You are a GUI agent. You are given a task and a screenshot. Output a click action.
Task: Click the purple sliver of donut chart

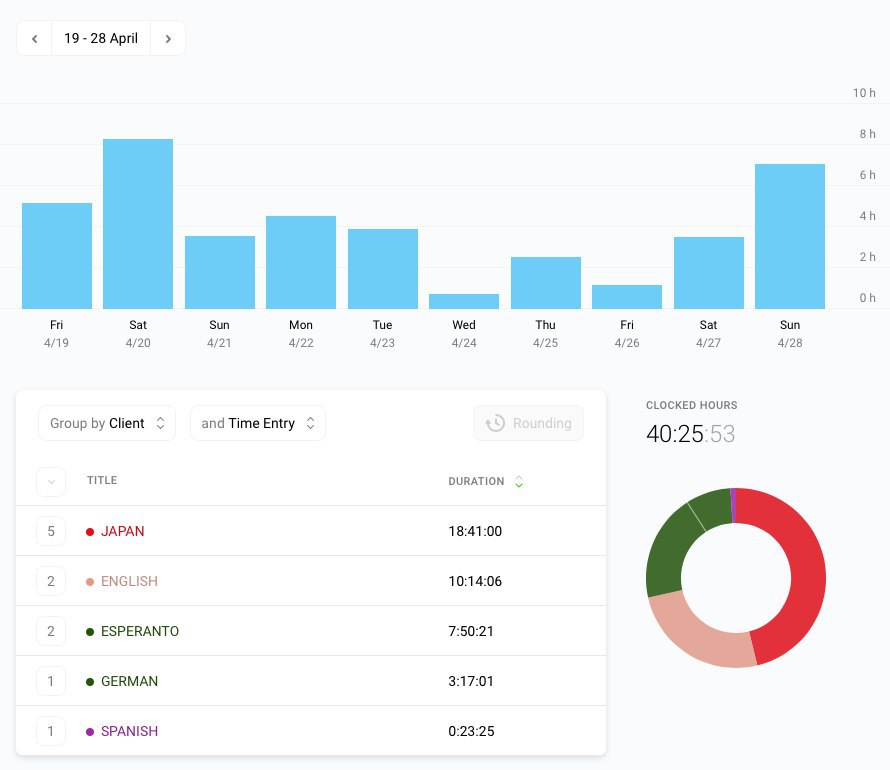[x=733, y=505]
